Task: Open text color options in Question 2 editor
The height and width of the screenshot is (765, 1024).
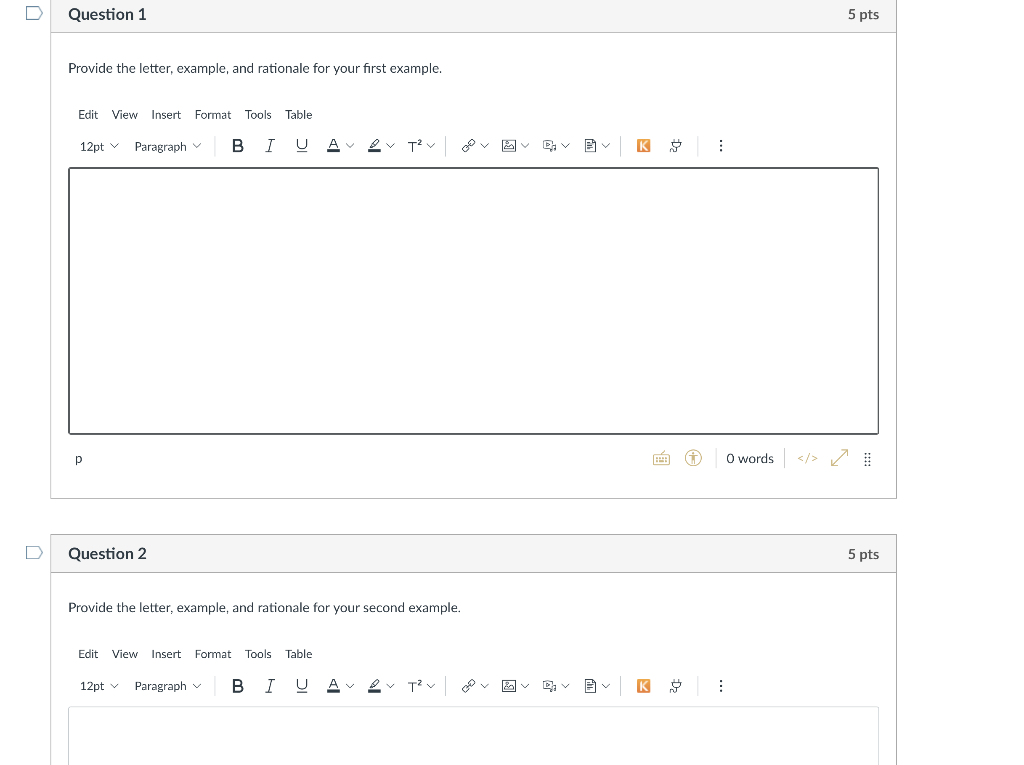Action: click(x=350, y=685)
